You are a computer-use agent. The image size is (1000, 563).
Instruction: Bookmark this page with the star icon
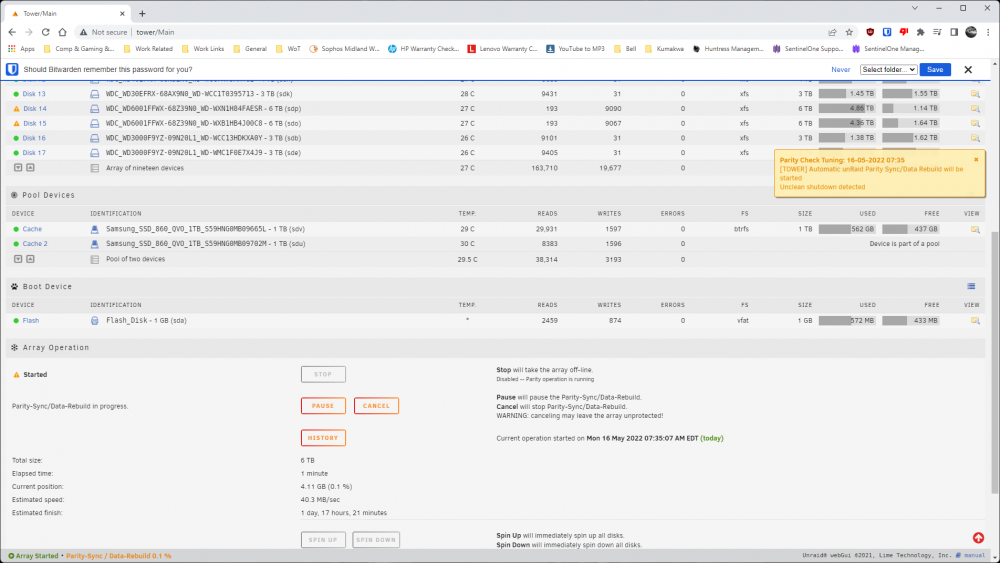tap(849, 32)
